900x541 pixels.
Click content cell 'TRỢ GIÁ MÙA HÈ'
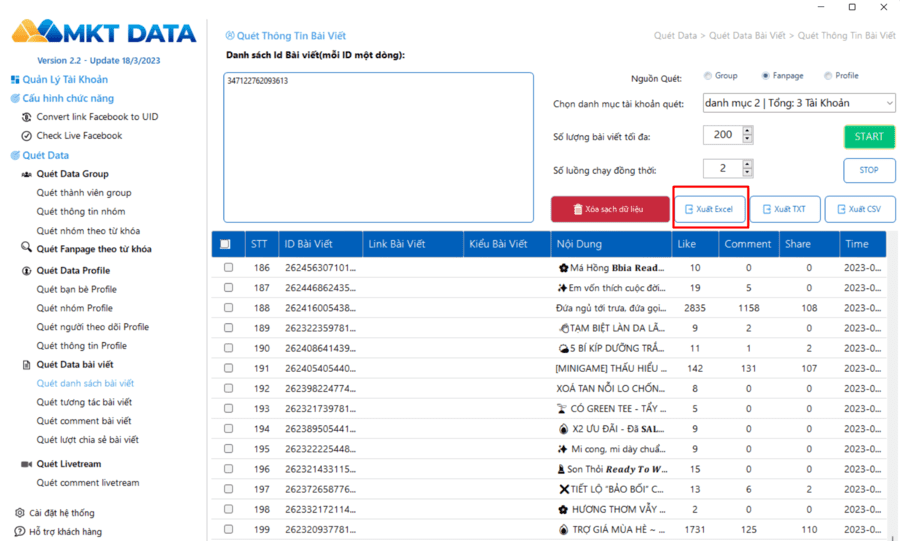[x=611, y=529]
